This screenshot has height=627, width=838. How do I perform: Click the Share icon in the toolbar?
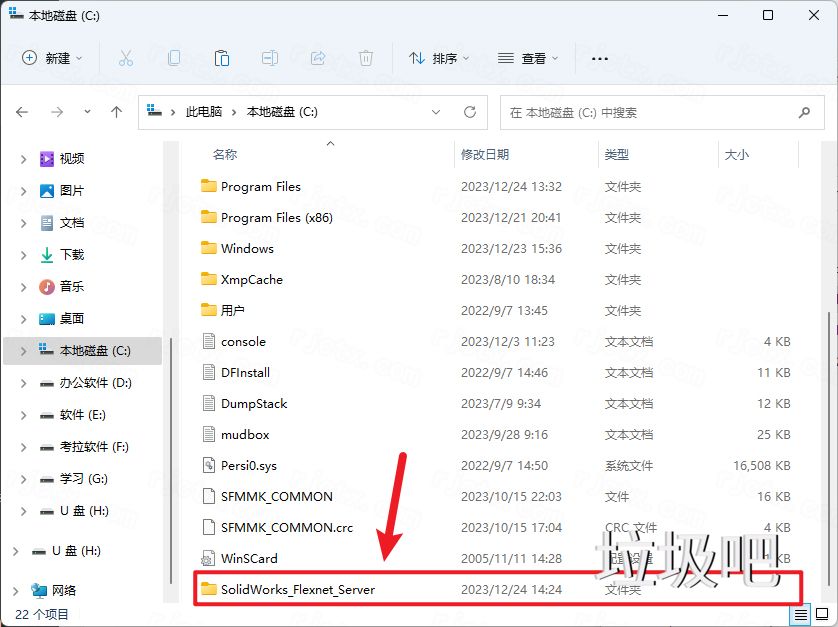(318, 59)
